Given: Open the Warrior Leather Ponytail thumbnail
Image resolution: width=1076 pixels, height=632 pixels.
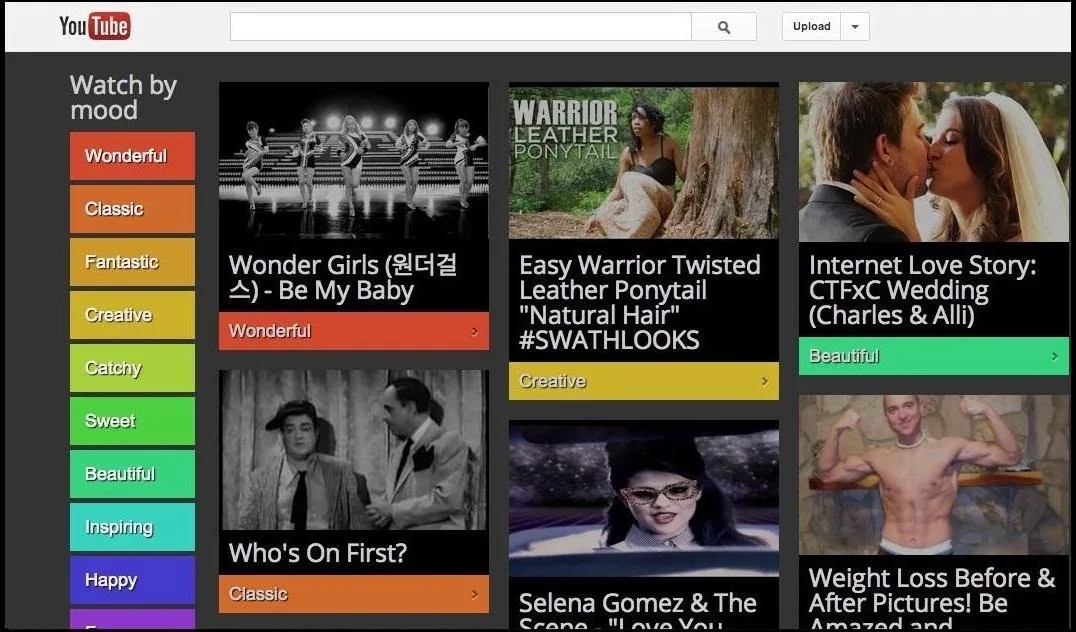Looking at the screenshot, I should click(x=644, y=162).
